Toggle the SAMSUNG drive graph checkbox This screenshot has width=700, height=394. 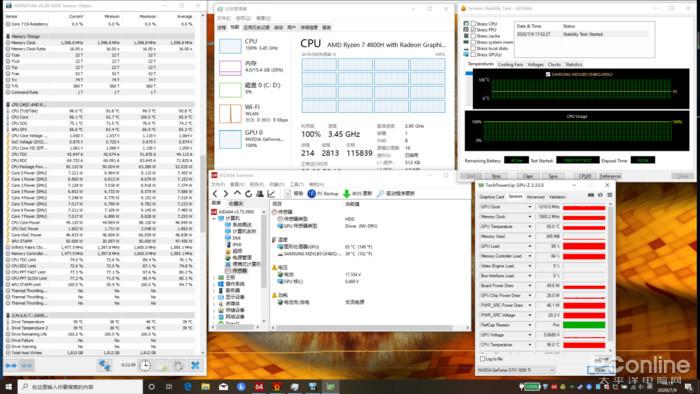point(548,75)
